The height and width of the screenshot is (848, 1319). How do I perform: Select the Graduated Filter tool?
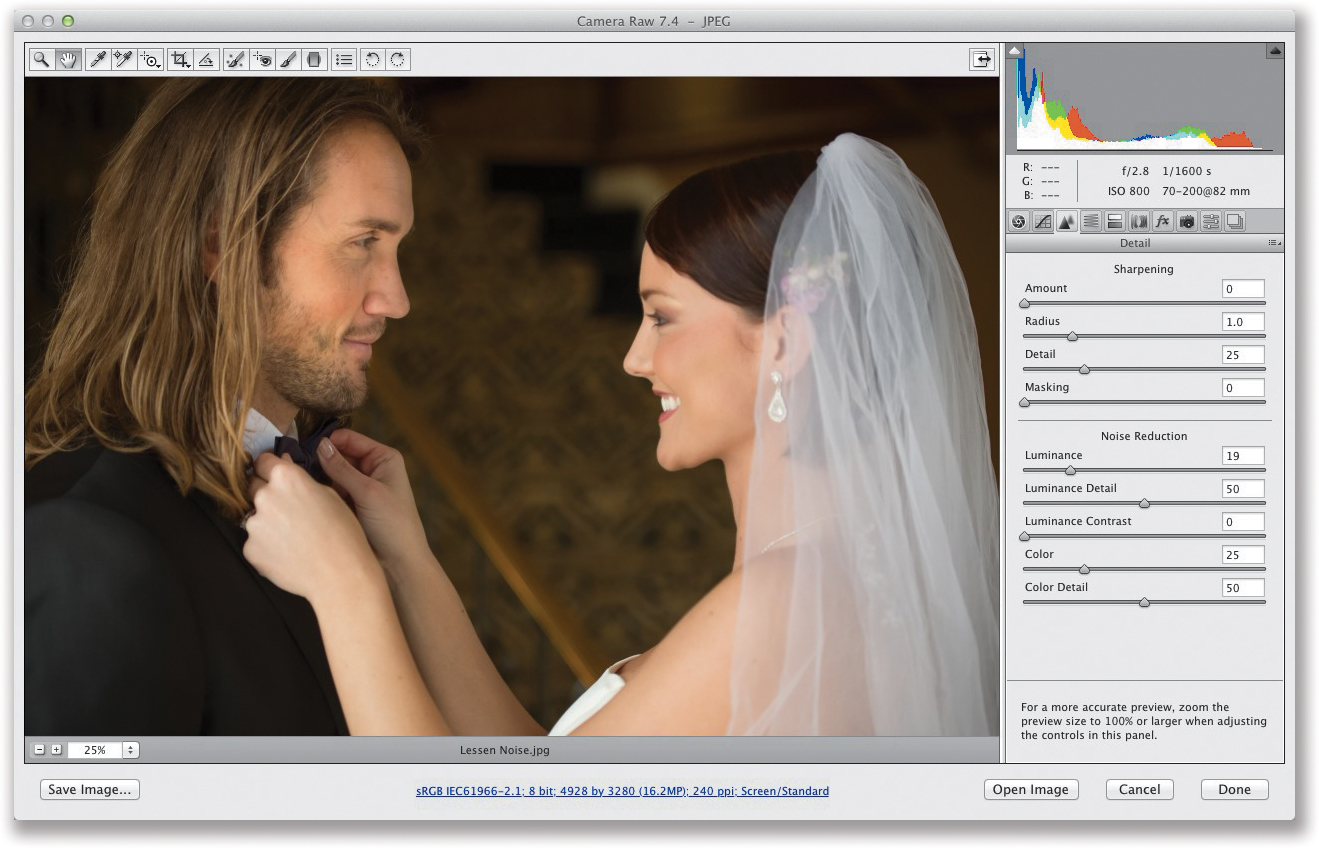click(314, 60)
